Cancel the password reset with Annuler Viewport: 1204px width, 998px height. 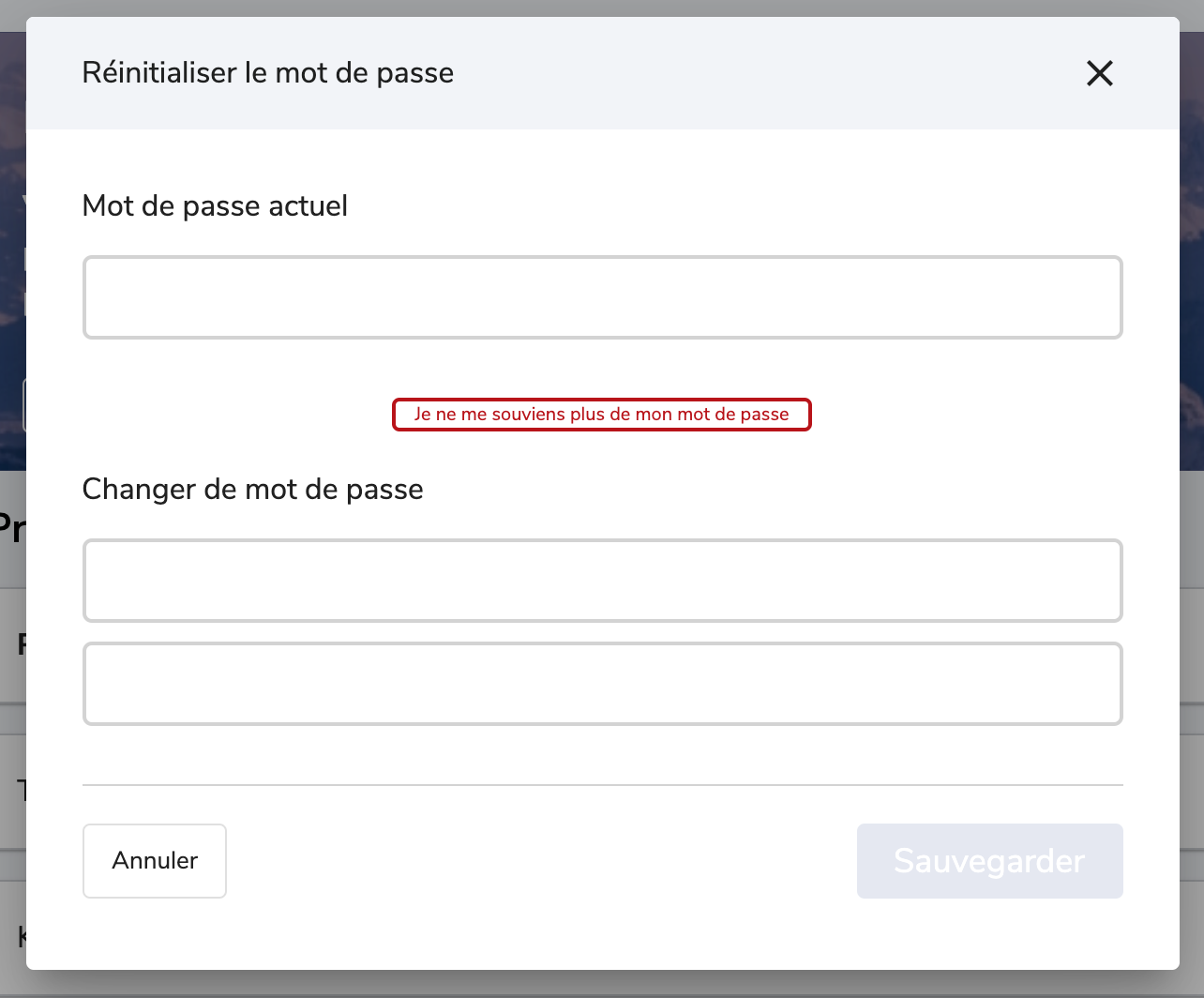click(155, 861)
